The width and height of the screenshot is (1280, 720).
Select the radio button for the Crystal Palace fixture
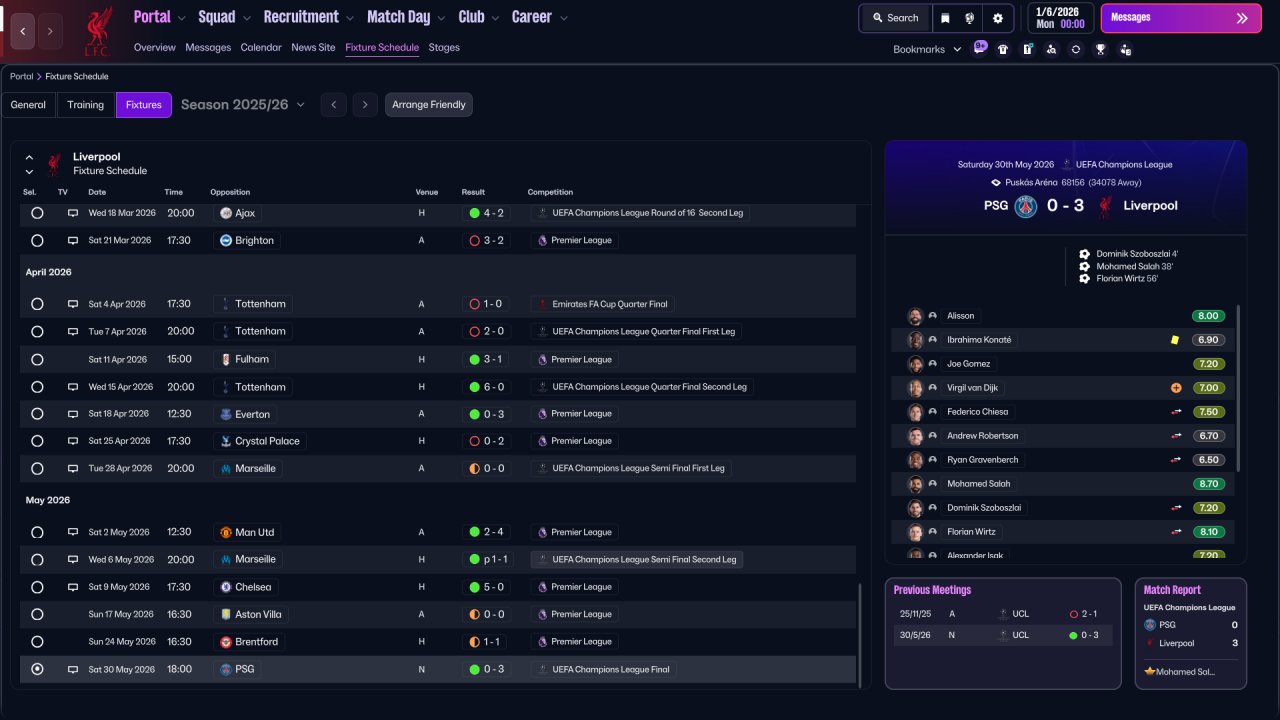[37, 441]
